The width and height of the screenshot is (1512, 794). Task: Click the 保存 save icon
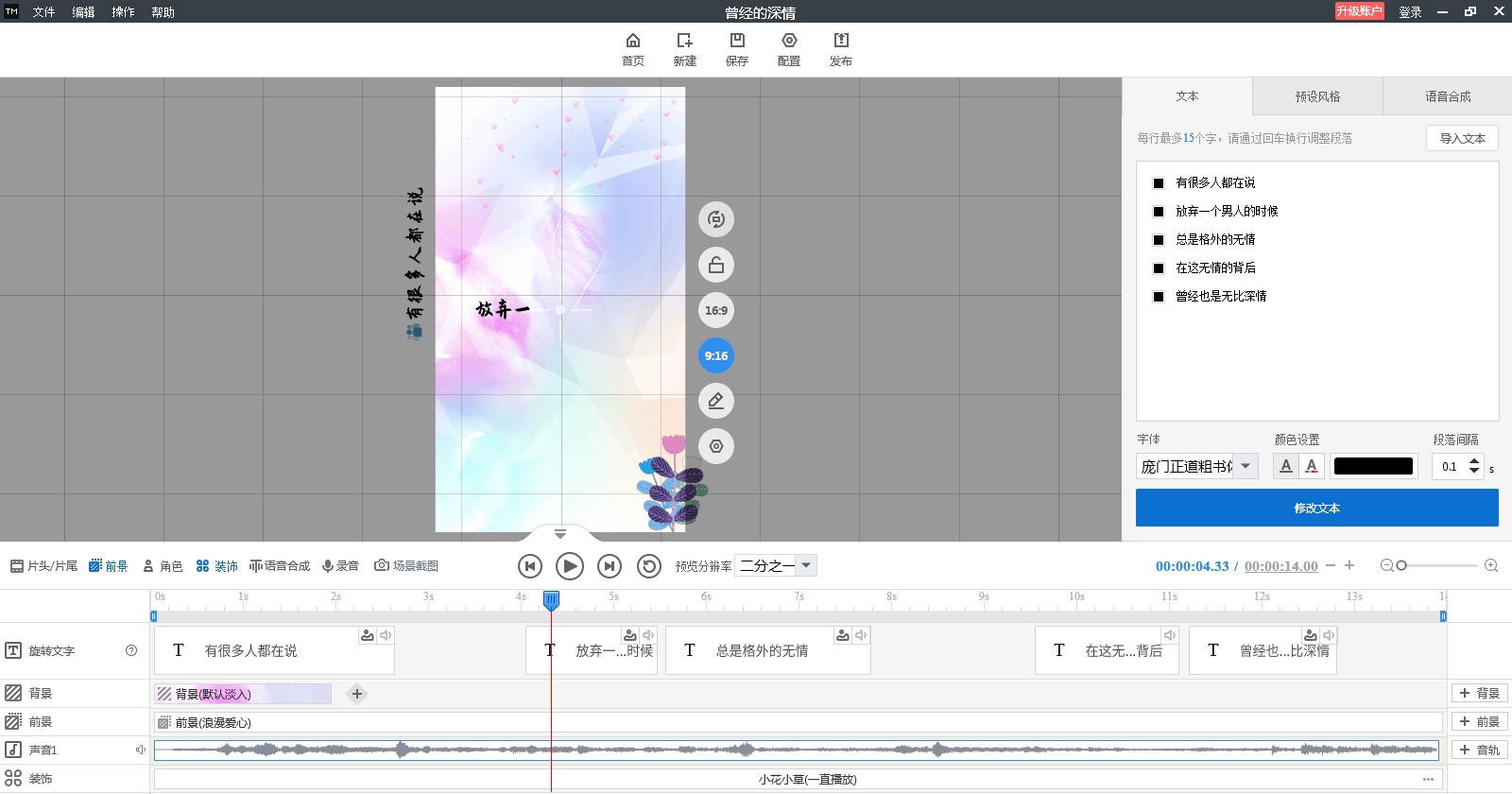[x=737, y=41]
